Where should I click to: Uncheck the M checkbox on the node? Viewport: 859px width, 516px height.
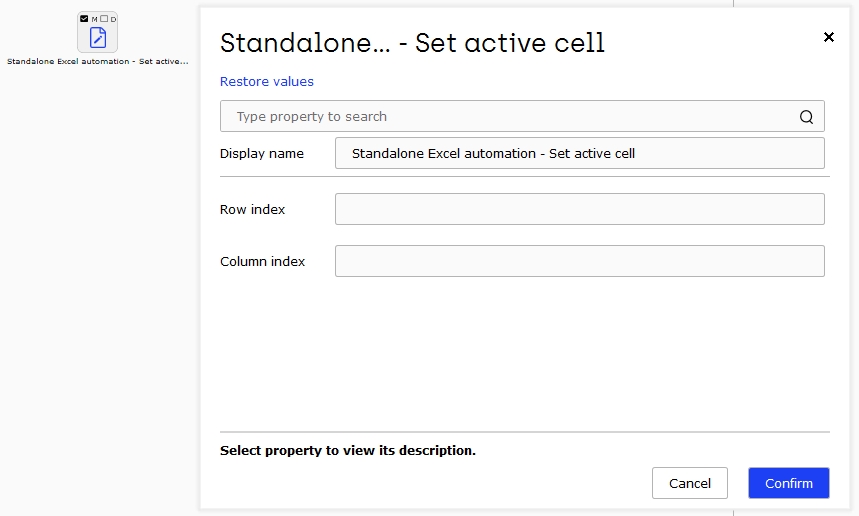click(x=84, y=19)
